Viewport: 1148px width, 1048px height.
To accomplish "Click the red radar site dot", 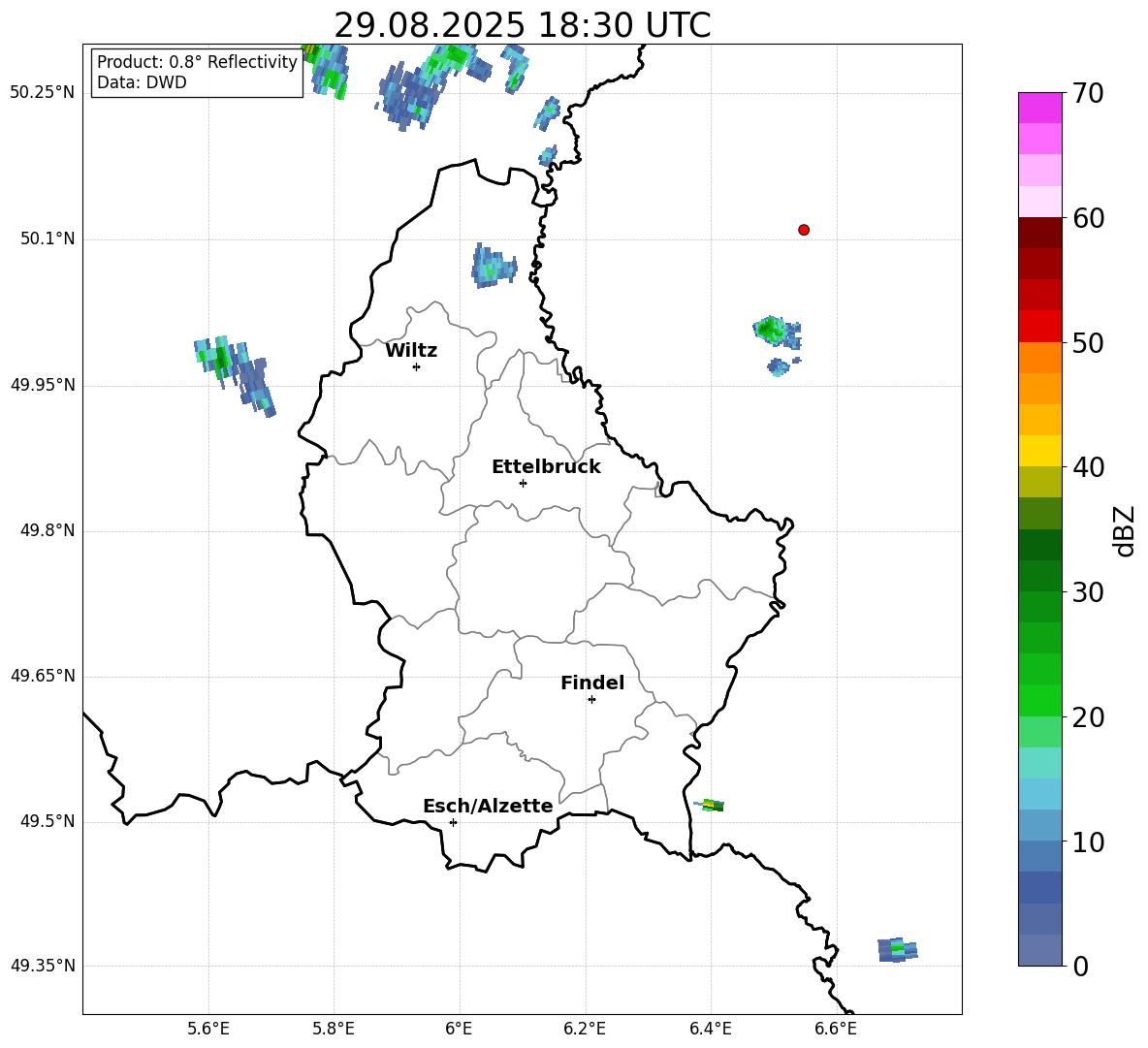I will (x=804, y=230).
